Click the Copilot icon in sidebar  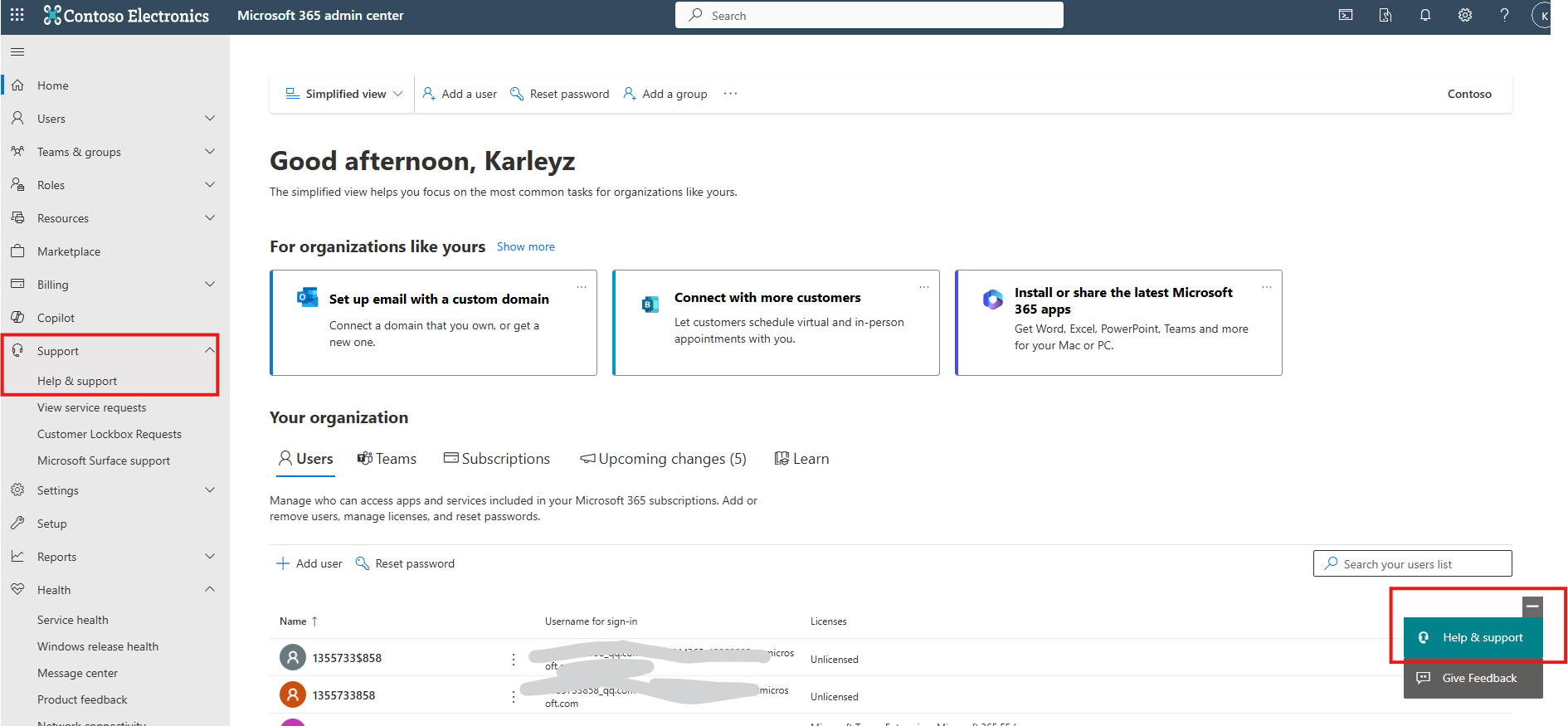tap(17, 318)
